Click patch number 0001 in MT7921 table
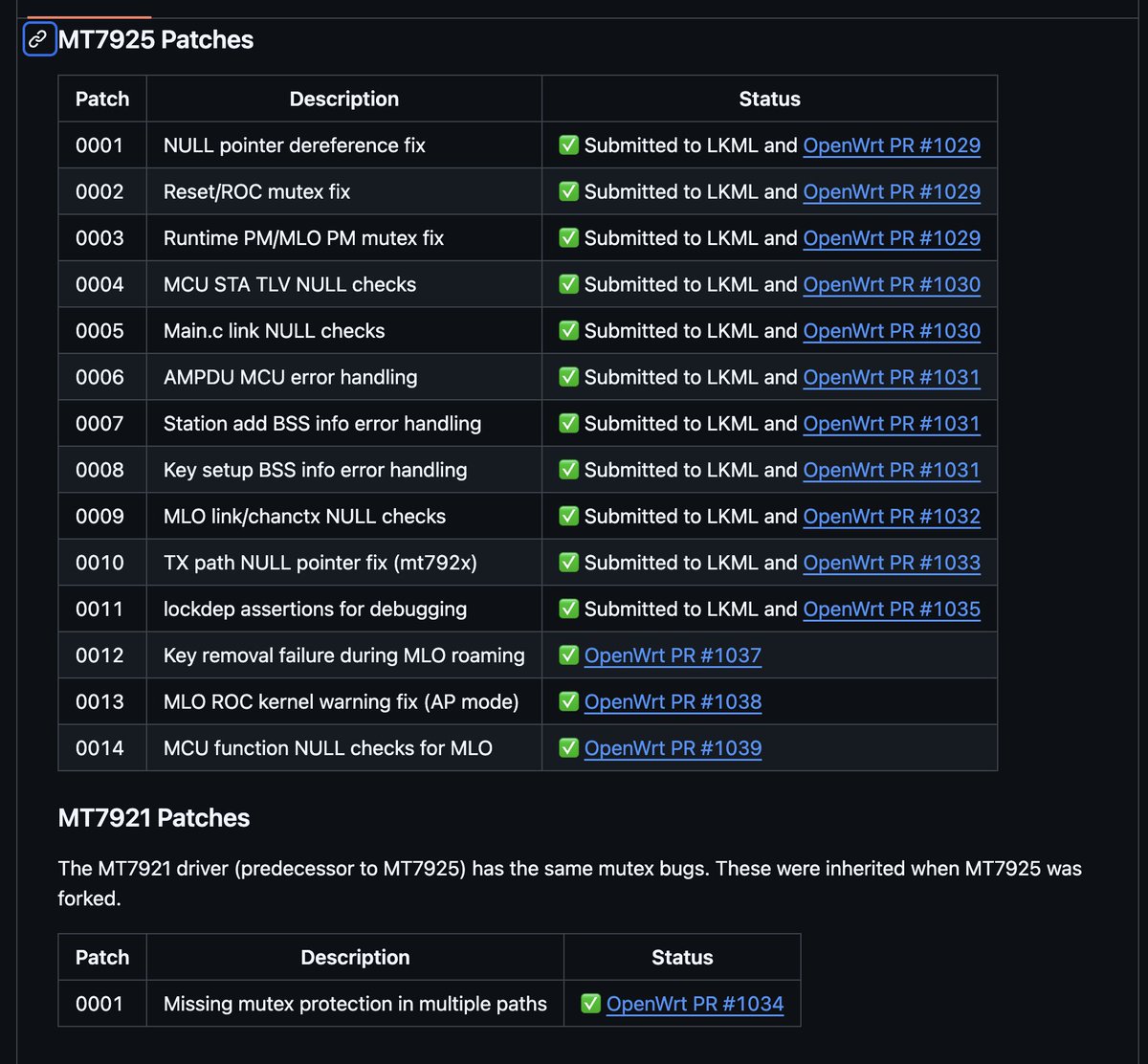This screenshot has width=1148, height=1064. point(102,1004)
